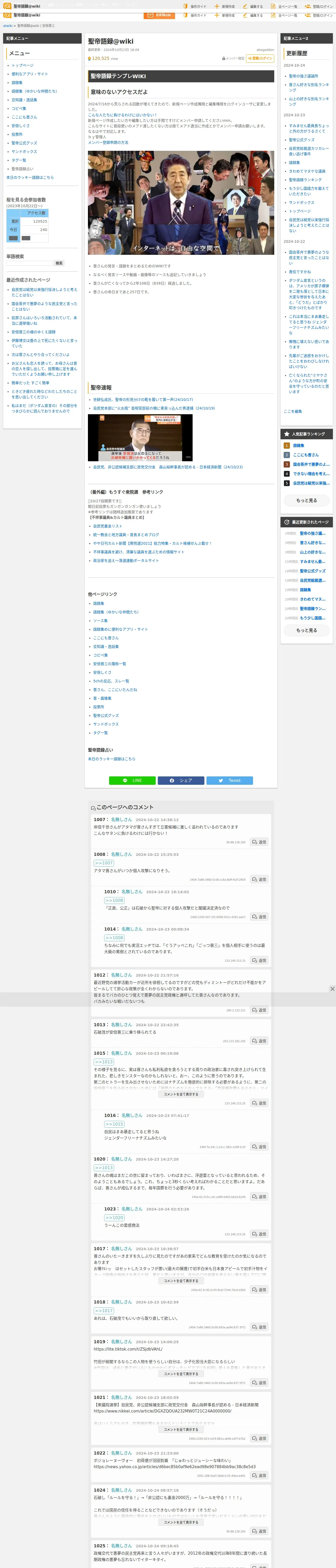Click もっと見る under the popular ranking
Viewport: 336px width, 1568px height.
[x=307, y=500]
